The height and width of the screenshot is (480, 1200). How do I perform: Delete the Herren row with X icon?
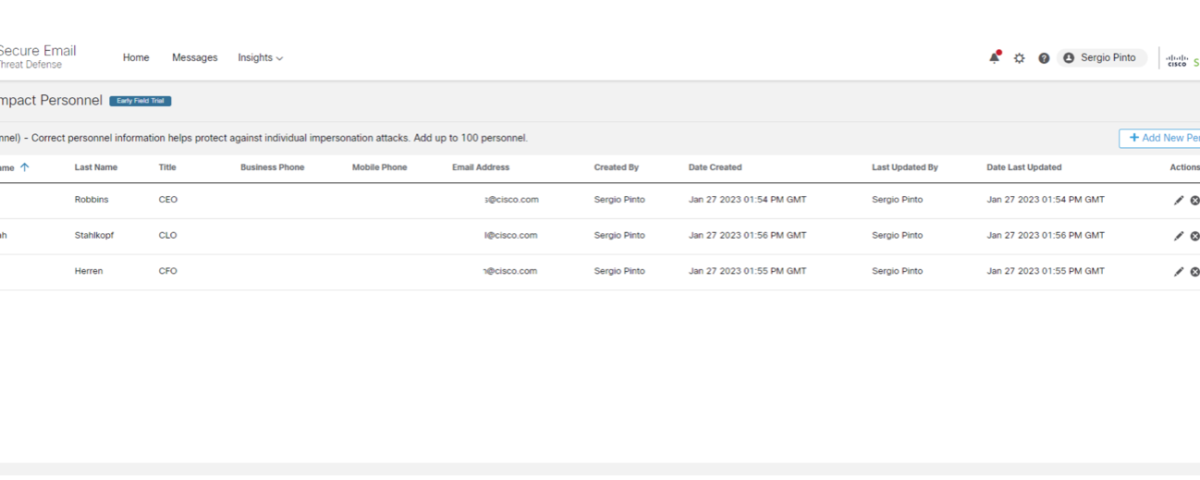pyautogui.click(x=1195, y=273)
